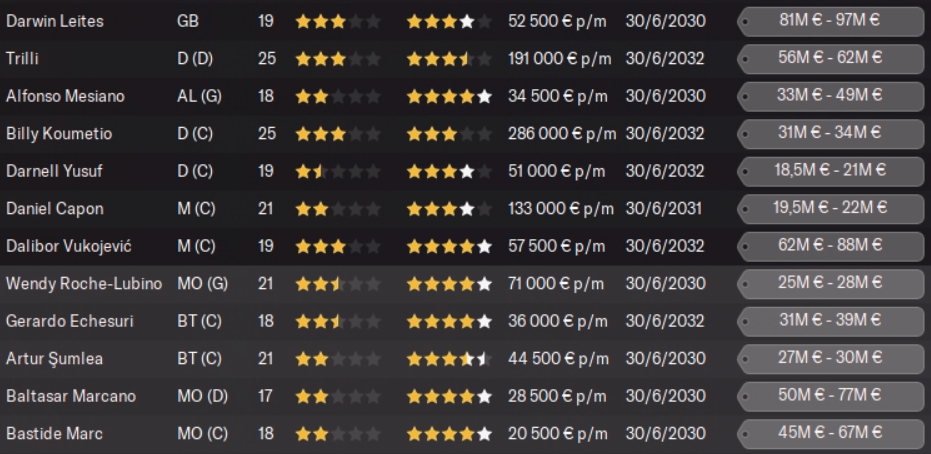The height and width of the screenshot is (454, 931).
Task: Open Darwin Leites' player profile
Action: 55,21
